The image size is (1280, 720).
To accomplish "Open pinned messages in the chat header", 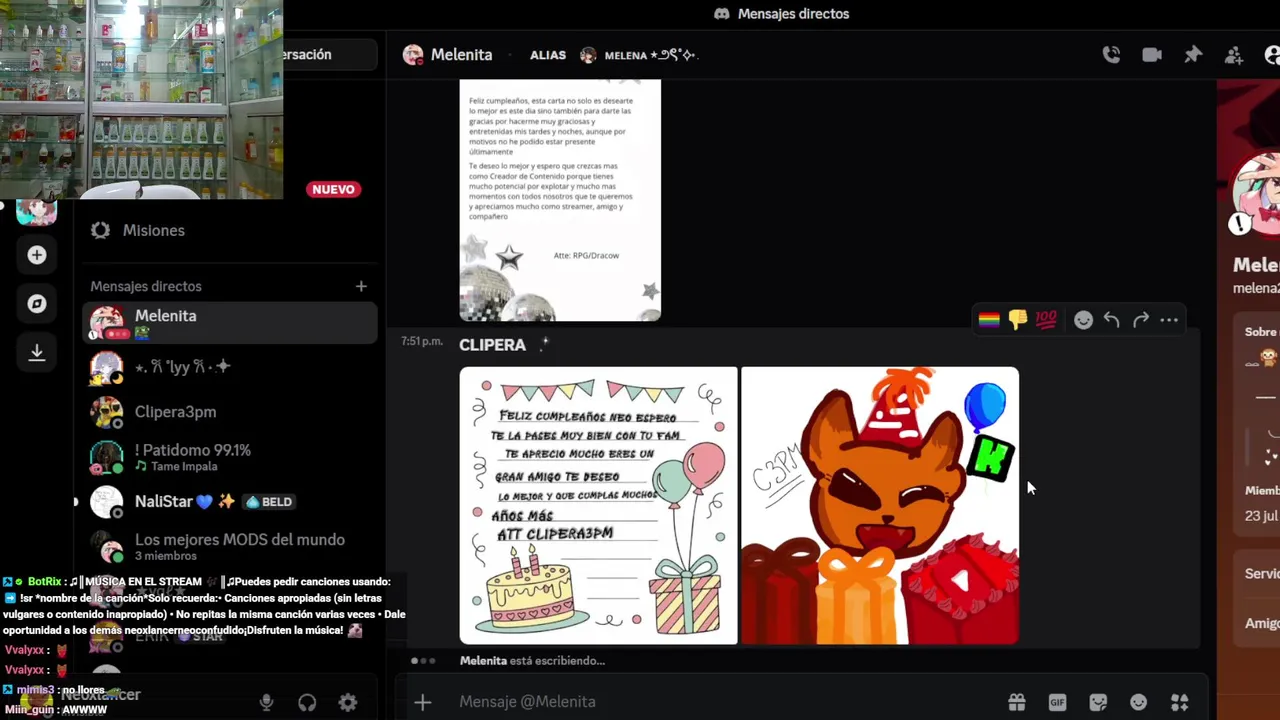I will [x=1193, y=55].
